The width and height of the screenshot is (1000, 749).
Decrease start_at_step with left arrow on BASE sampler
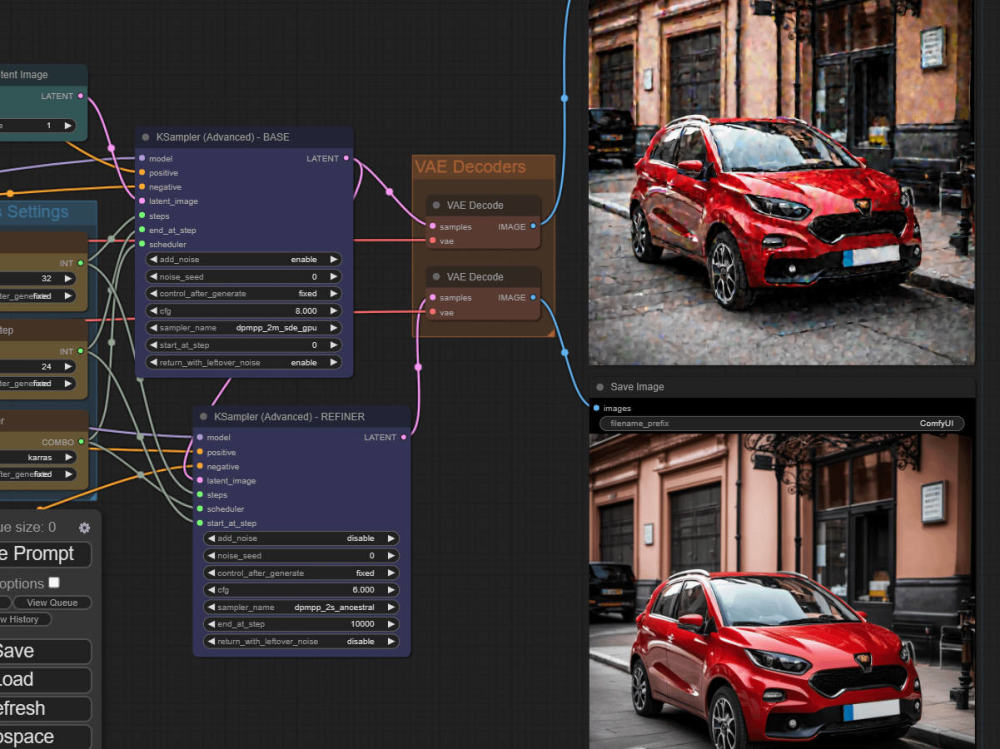(x=153, y=345)
